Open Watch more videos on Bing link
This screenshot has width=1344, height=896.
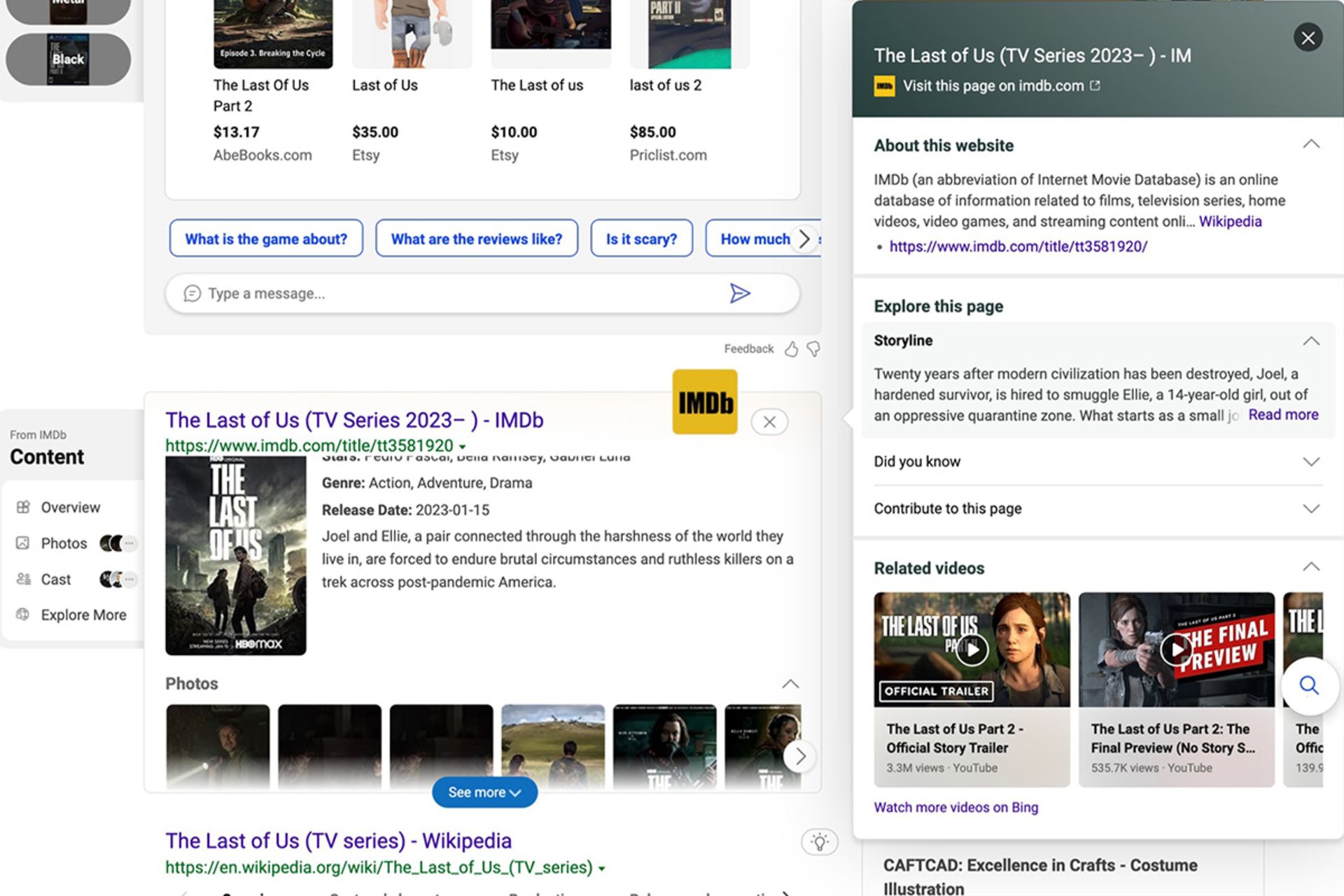(x=955, y=807)
